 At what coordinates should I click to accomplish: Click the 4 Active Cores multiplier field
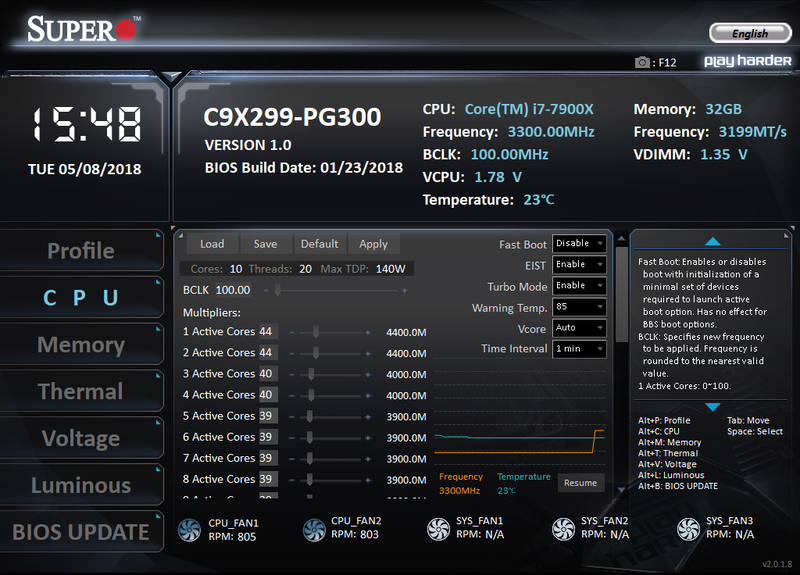click(268, 395)
